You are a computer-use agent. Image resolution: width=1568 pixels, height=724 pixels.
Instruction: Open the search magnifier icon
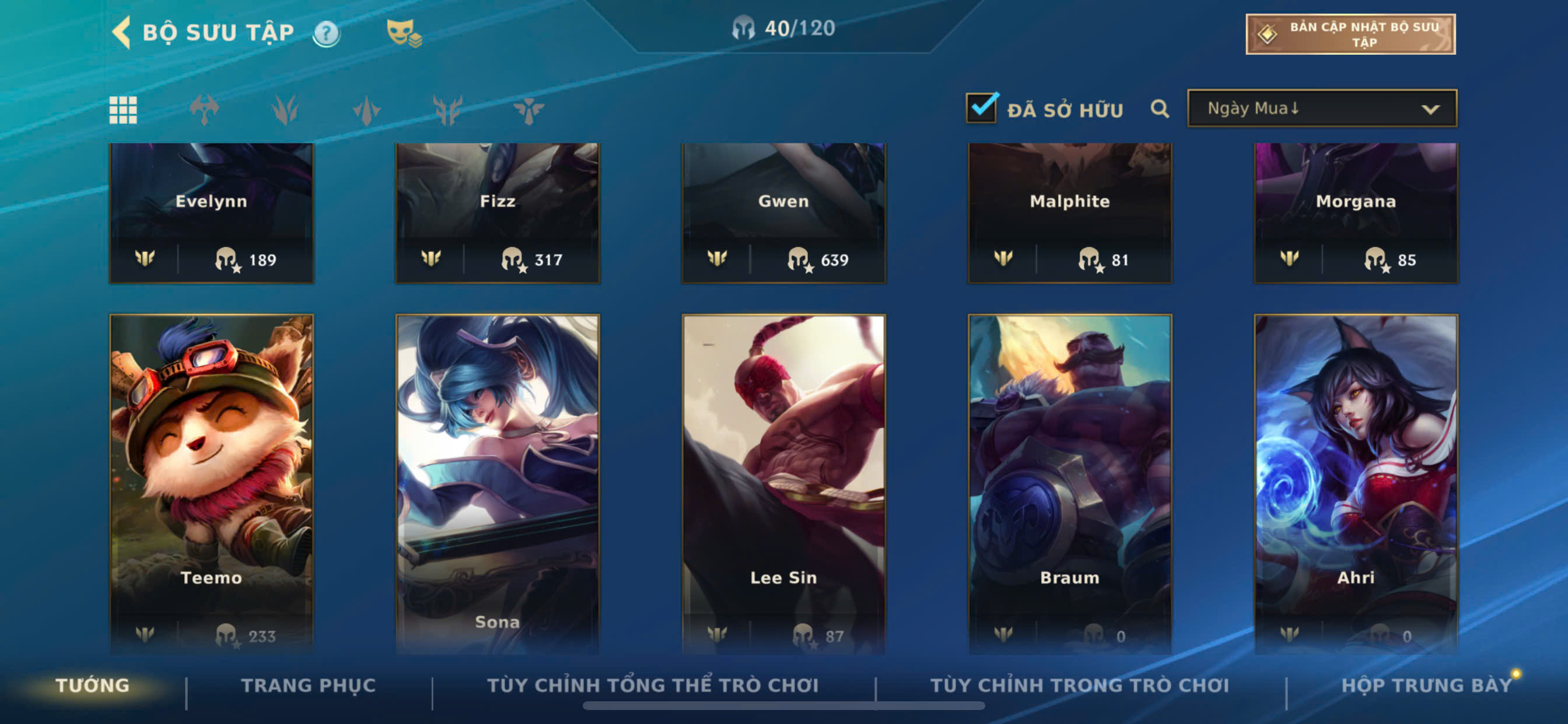click(1160, 109)
